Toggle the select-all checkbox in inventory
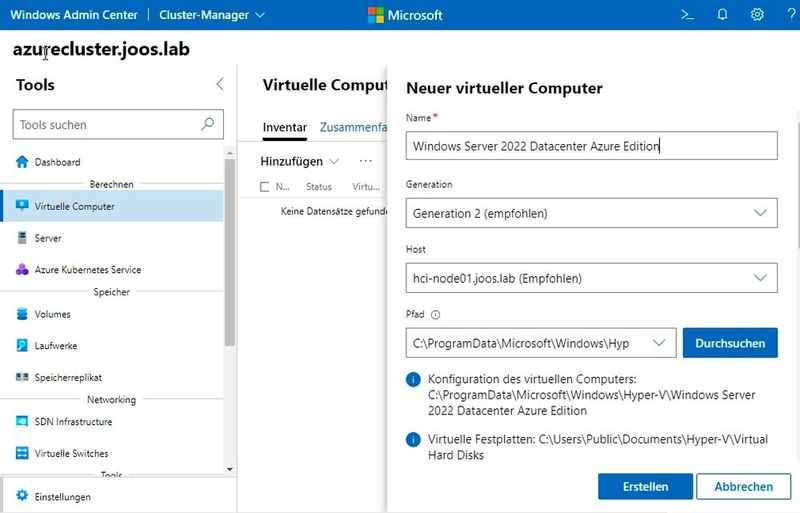 pos(264,187)
